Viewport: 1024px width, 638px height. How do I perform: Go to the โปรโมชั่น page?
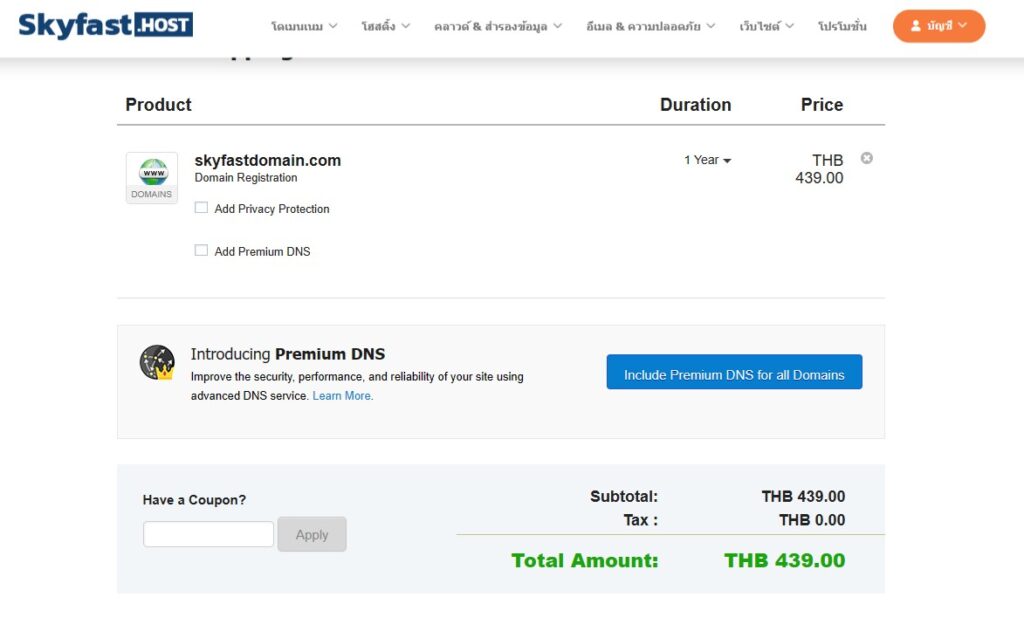tap(842, 26)
